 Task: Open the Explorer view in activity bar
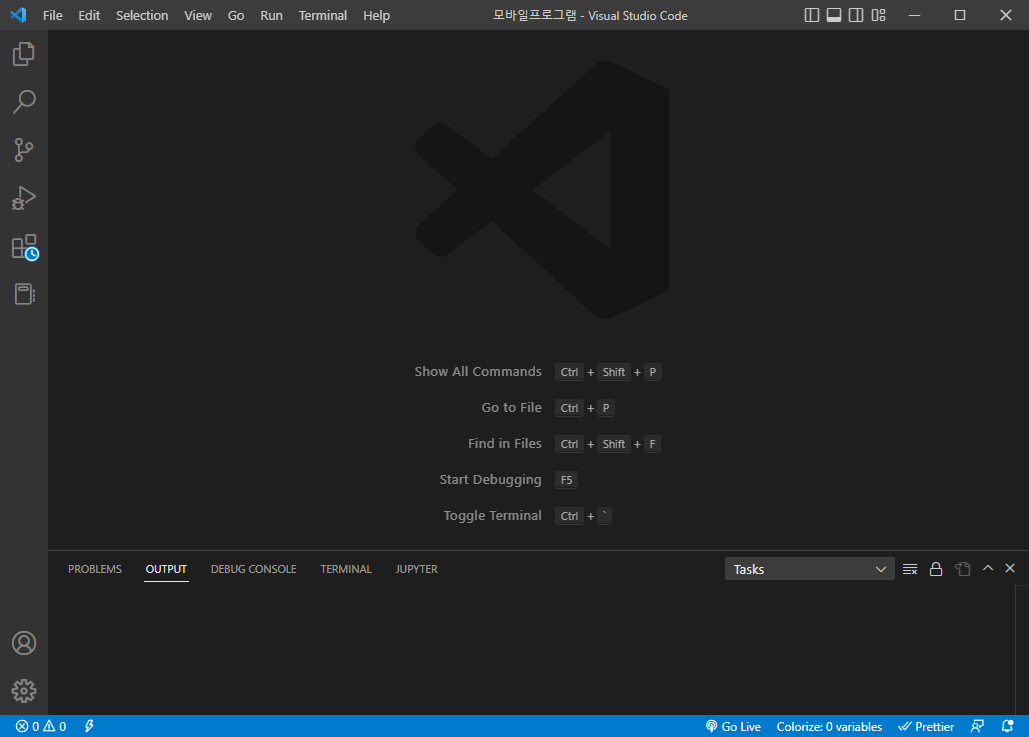pyautogui.click(x=24, y=54)
